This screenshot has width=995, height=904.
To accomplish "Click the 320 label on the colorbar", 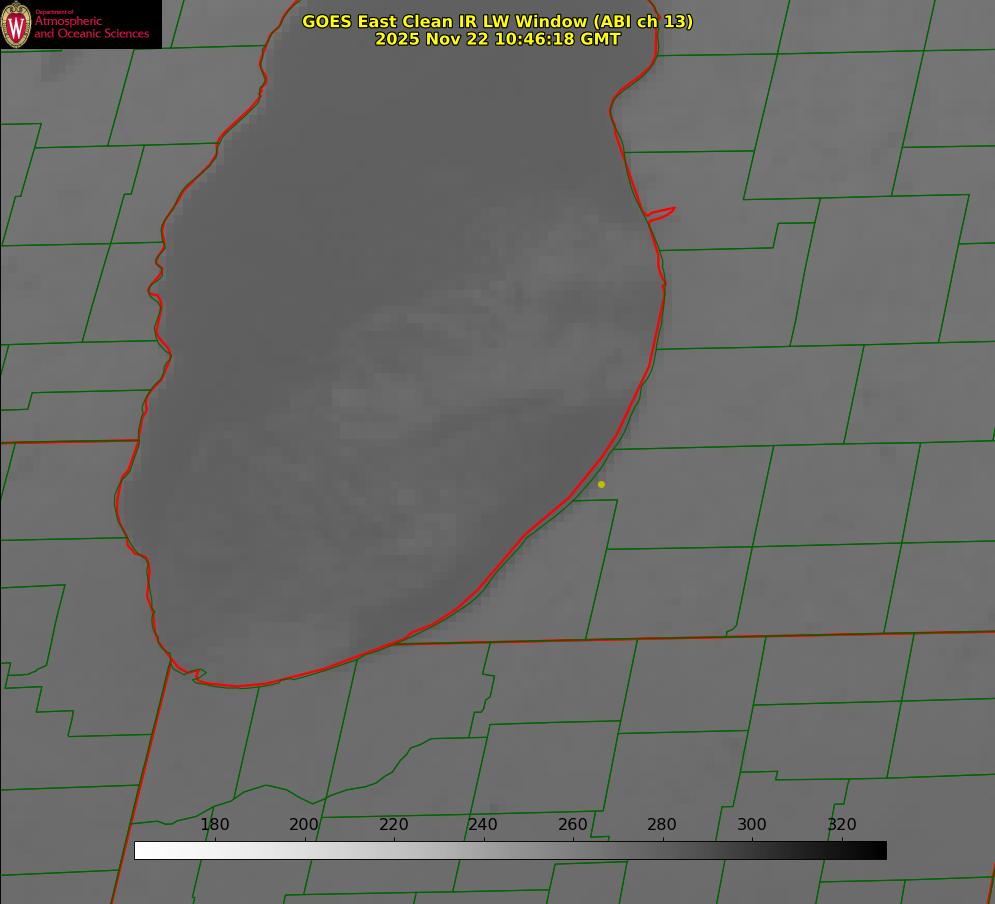I will pos(841,824).
